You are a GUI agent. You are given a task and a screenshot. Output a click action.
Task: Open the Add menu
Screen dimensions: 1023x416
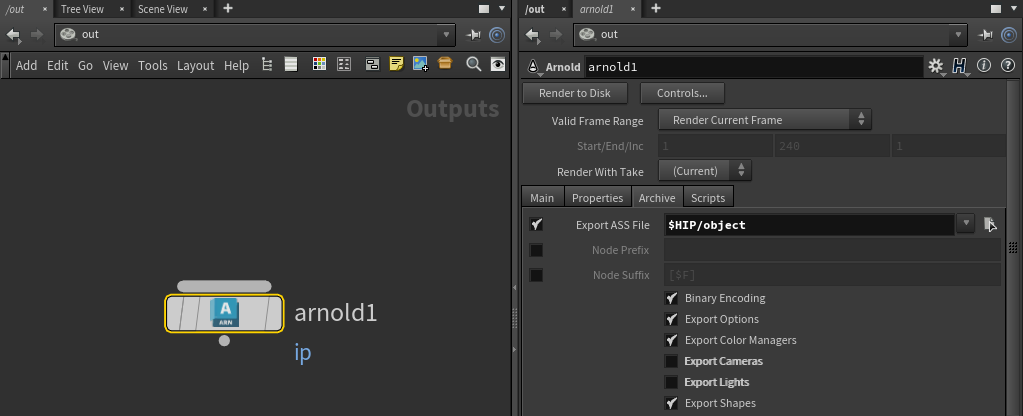(x=27, y=65)
